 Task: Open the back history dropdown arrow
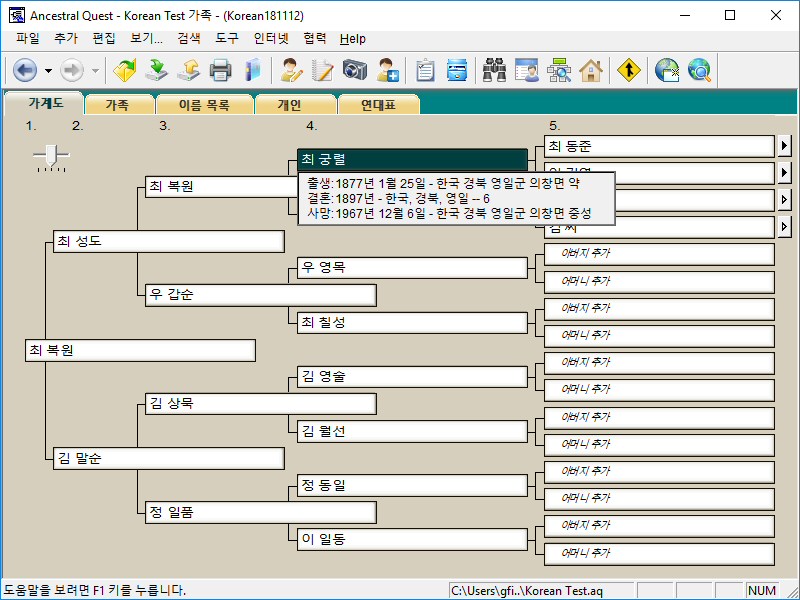[48, 70]
